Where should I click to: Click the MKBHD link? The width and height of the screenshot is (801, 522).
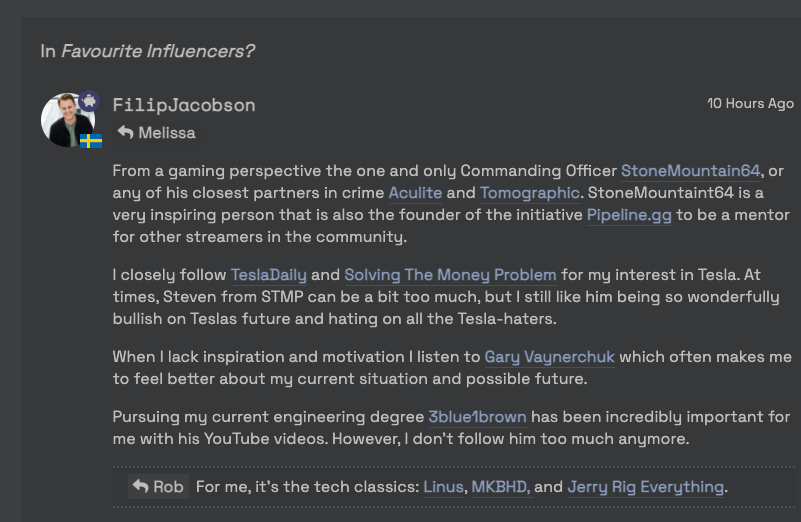499,486
